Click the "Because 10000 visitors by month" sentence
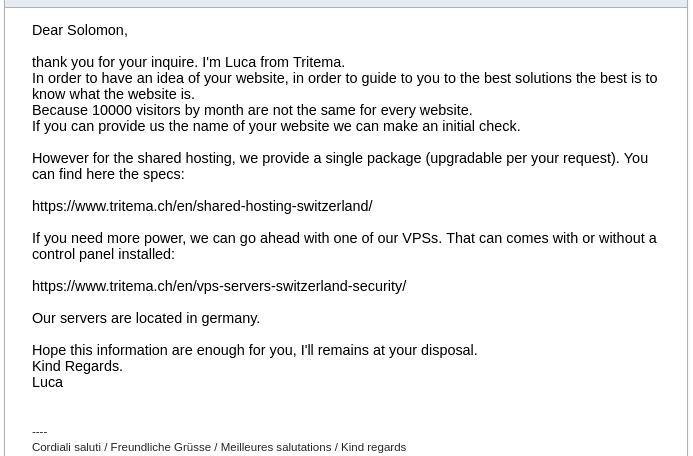This screenshot has width=693, height=456. point(252,110)
